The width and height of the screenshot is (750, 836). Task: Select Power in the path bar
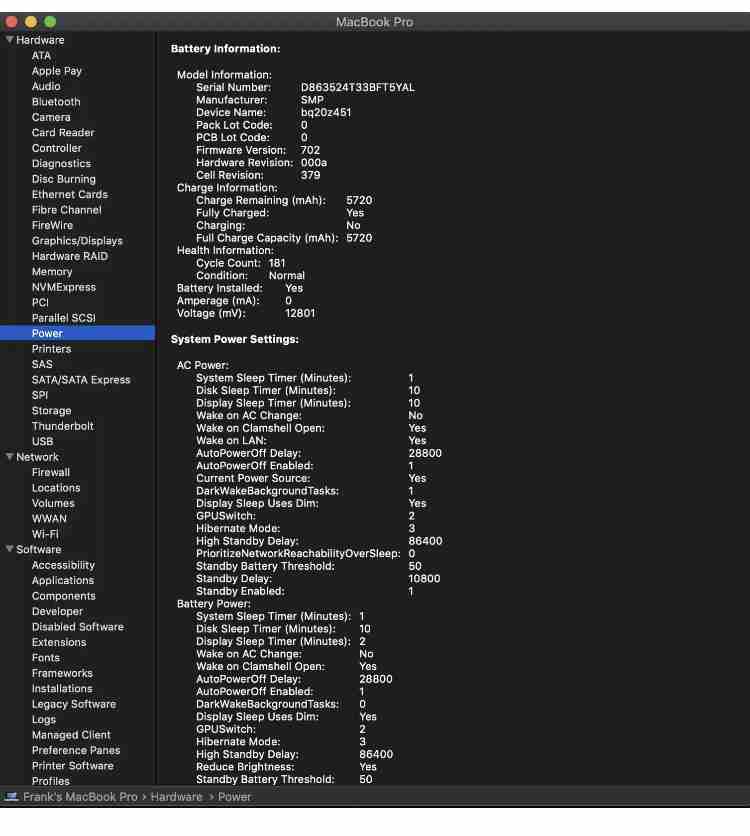(234, 797)
